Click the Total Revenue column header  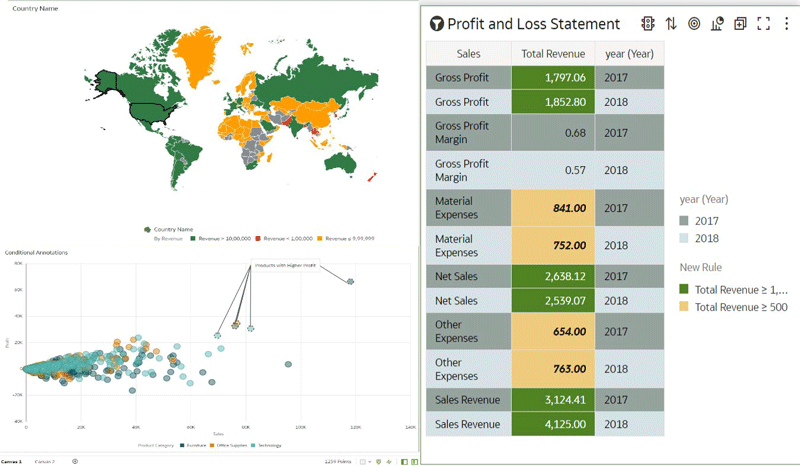click(x=553, y=53)
